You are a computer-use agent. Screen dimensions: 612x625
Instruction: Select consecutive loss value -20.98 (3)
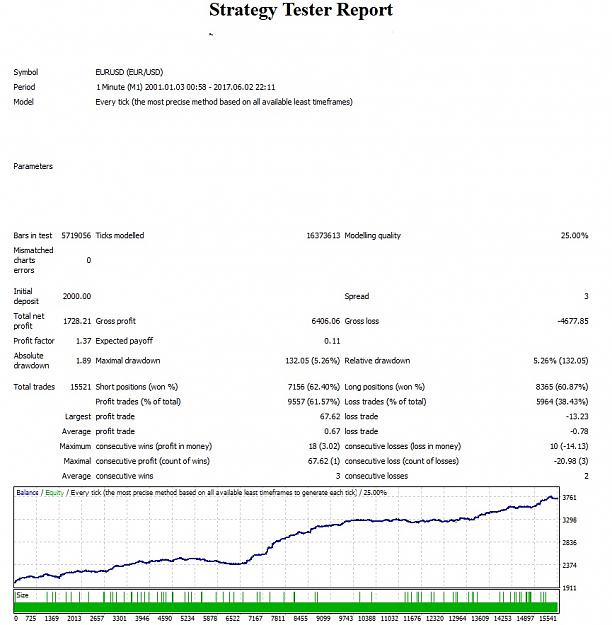[571, 461]
